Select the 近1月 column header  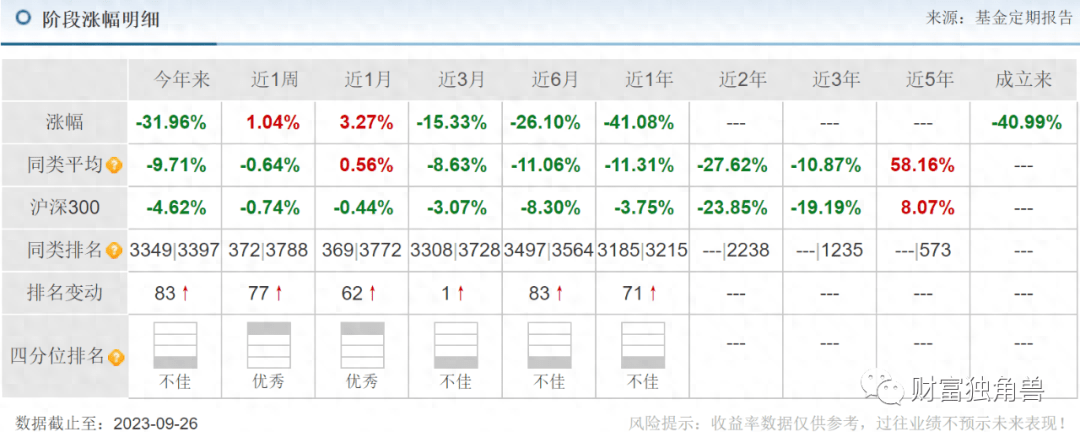click(362, 81)
